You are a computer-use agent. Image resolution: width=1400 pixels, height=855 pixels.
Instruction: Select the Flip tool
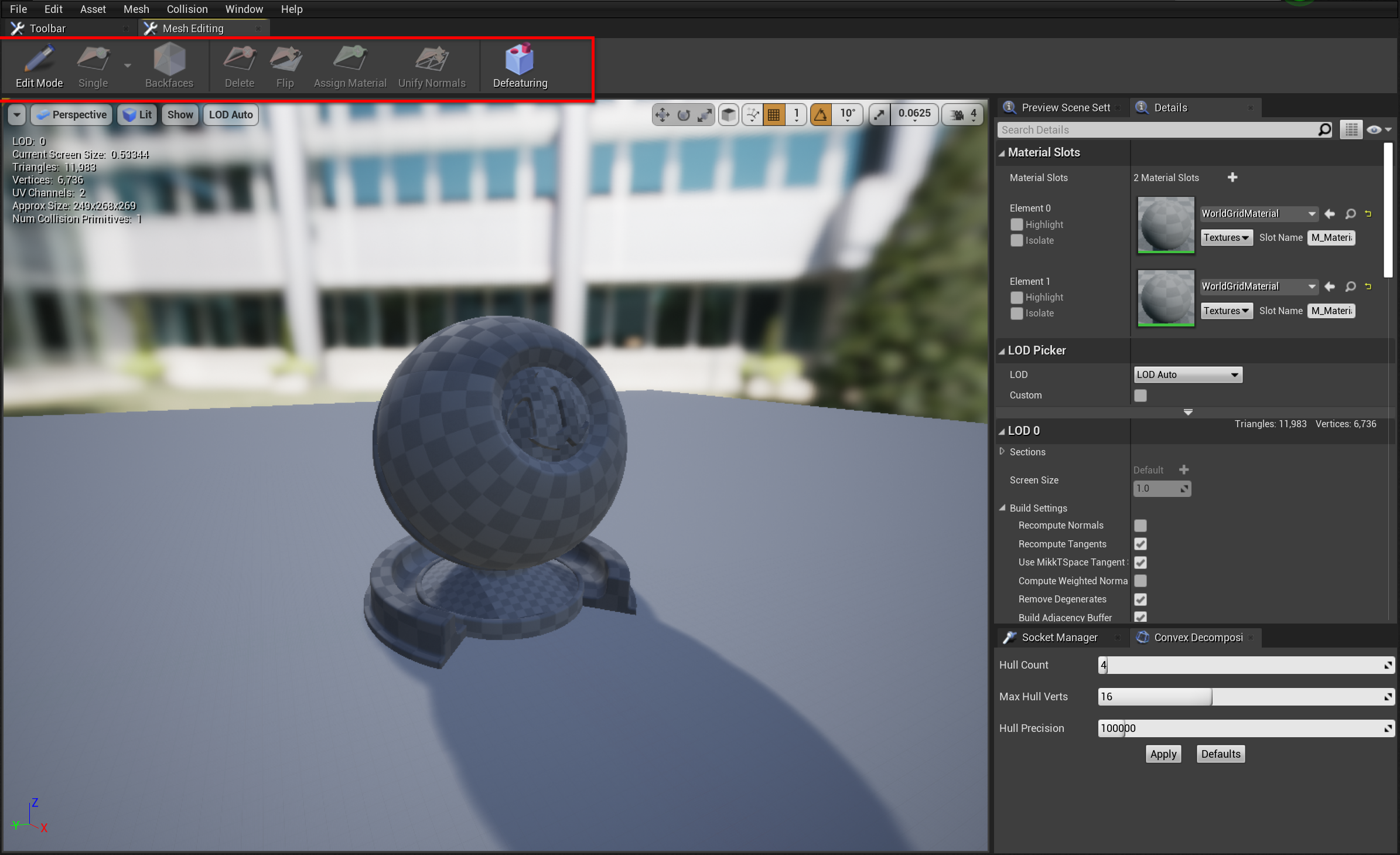285,66
